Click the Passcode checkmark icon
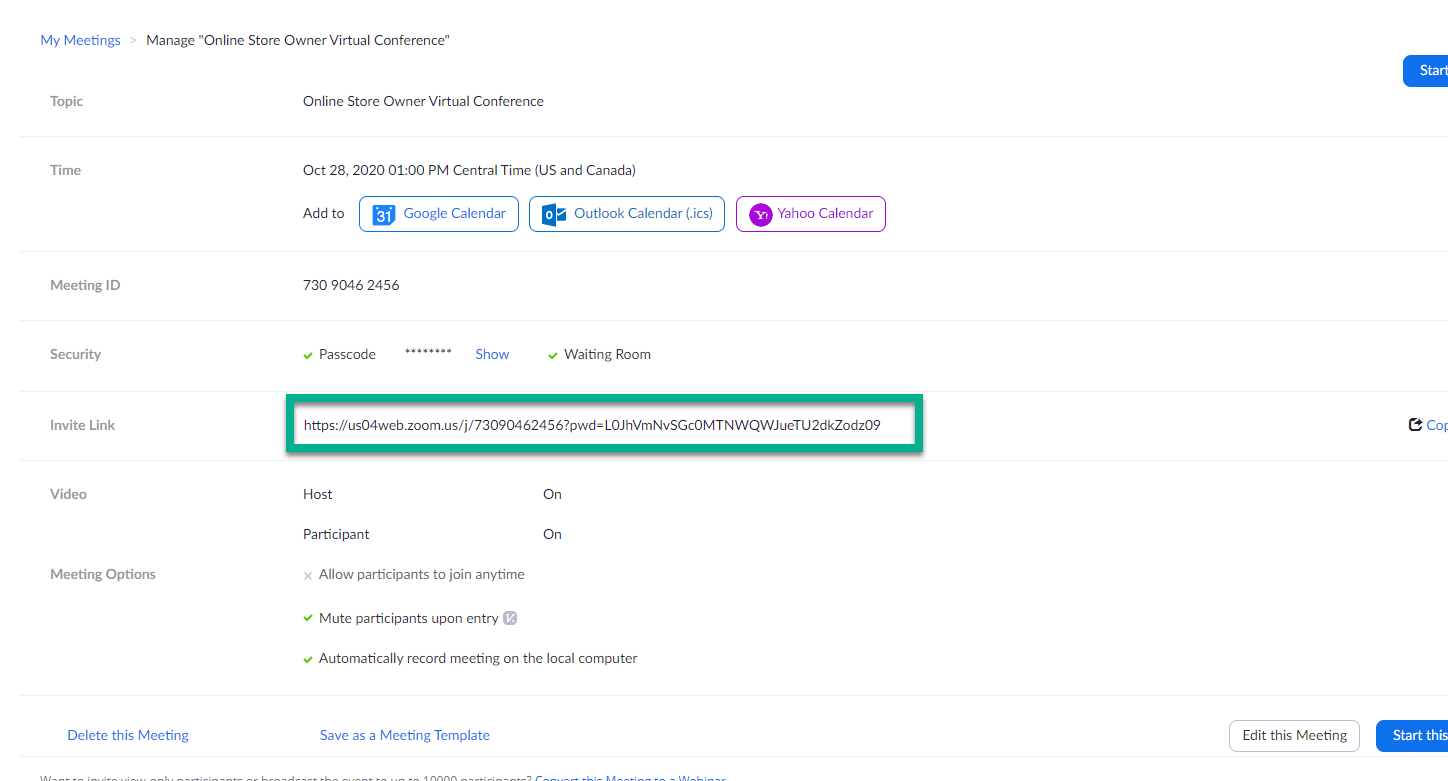The width and height of the screenshot is (1448, 781). pyautogui.click(x=307, y=354)
